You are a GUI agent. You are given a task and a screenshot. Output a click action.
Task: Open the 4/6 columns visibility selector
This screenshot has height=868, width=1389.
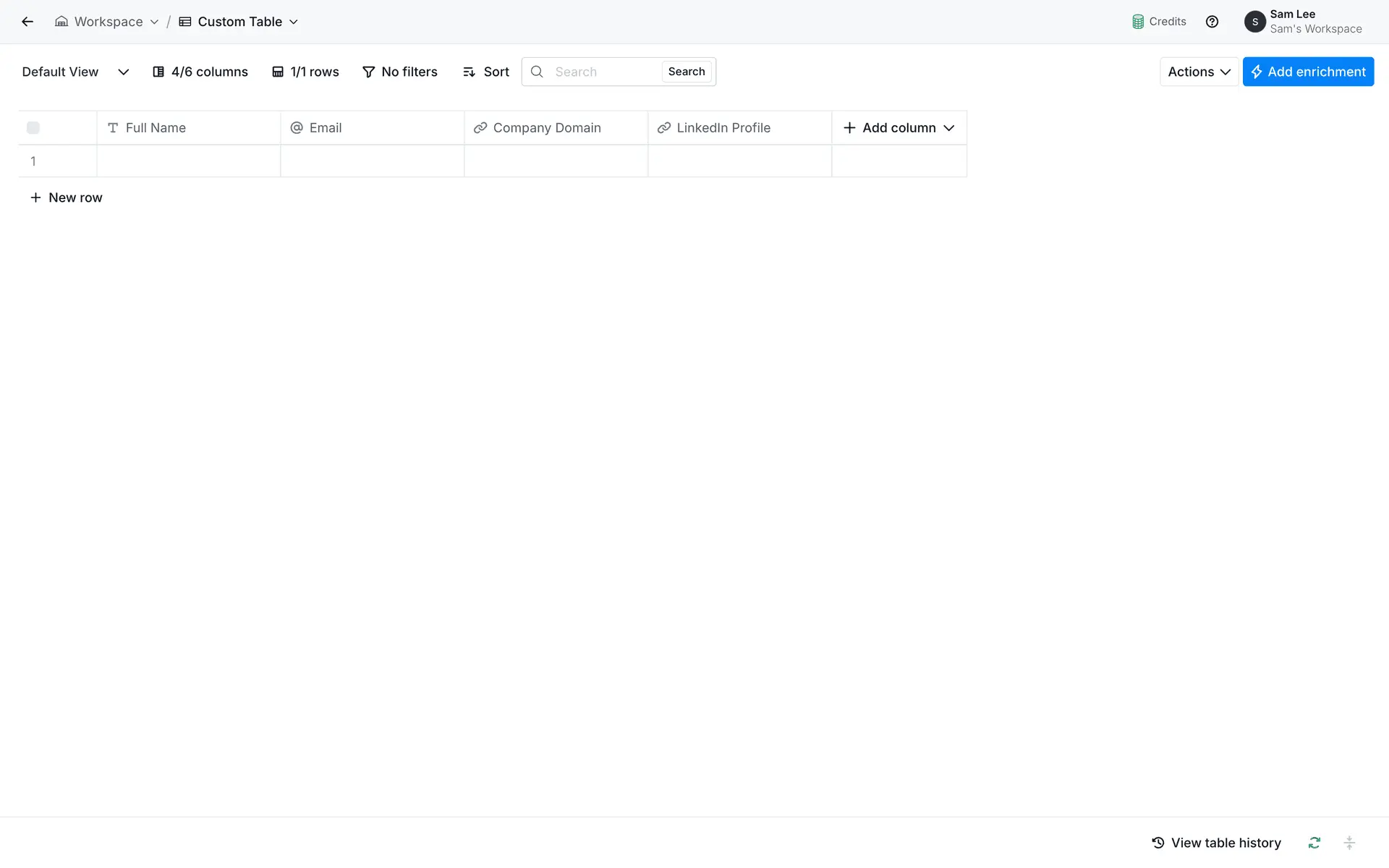tap(200, 72)
